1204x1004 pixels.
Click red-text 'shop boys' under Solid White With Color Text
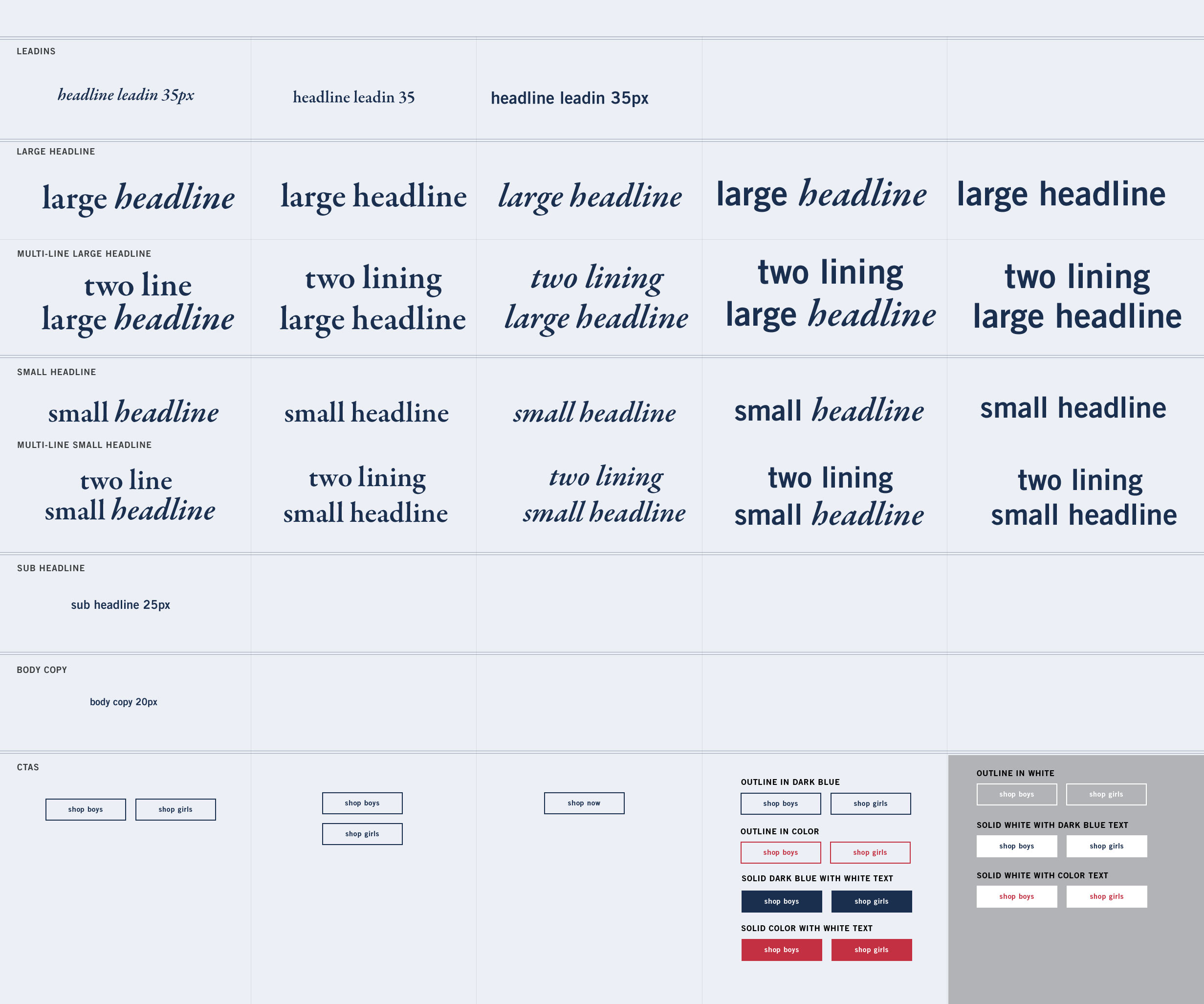pyautogui.click(x=1016, y=897)
